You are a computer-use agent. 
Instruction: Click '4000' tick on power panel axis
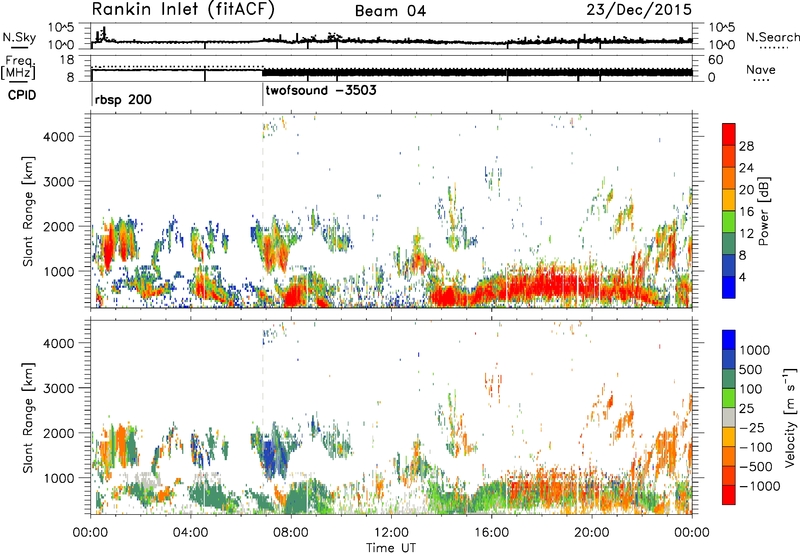(59, 137)
